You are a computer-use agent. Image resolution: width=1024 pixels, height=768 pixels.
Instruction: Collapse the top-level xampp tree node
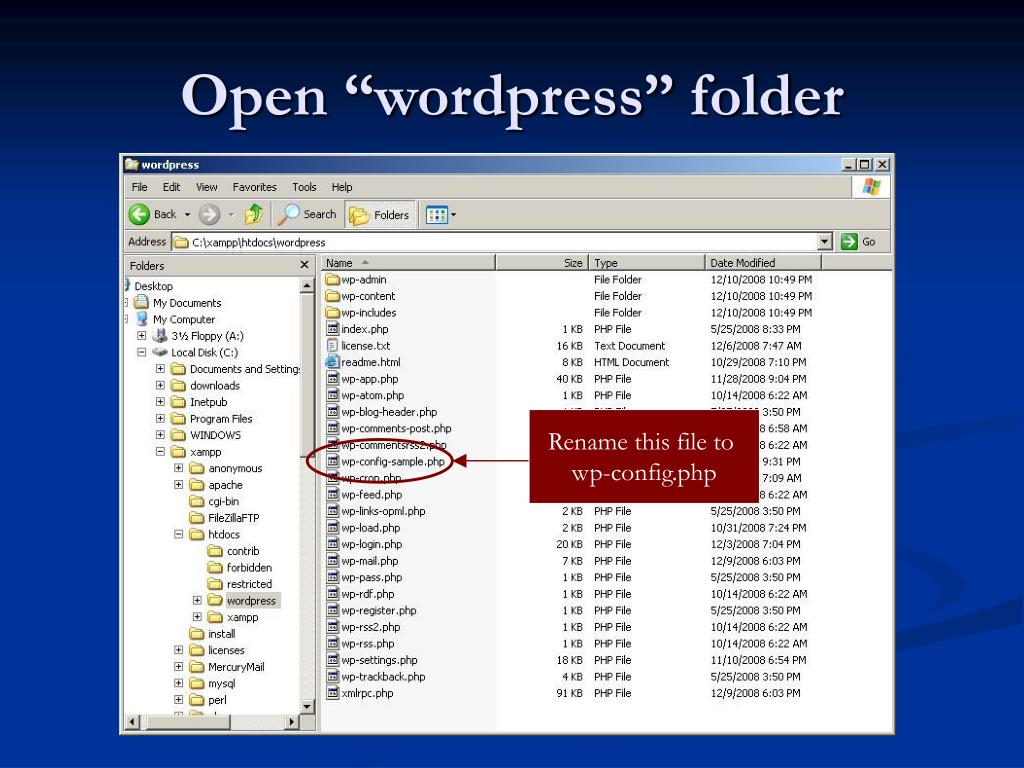pos(160,451)
